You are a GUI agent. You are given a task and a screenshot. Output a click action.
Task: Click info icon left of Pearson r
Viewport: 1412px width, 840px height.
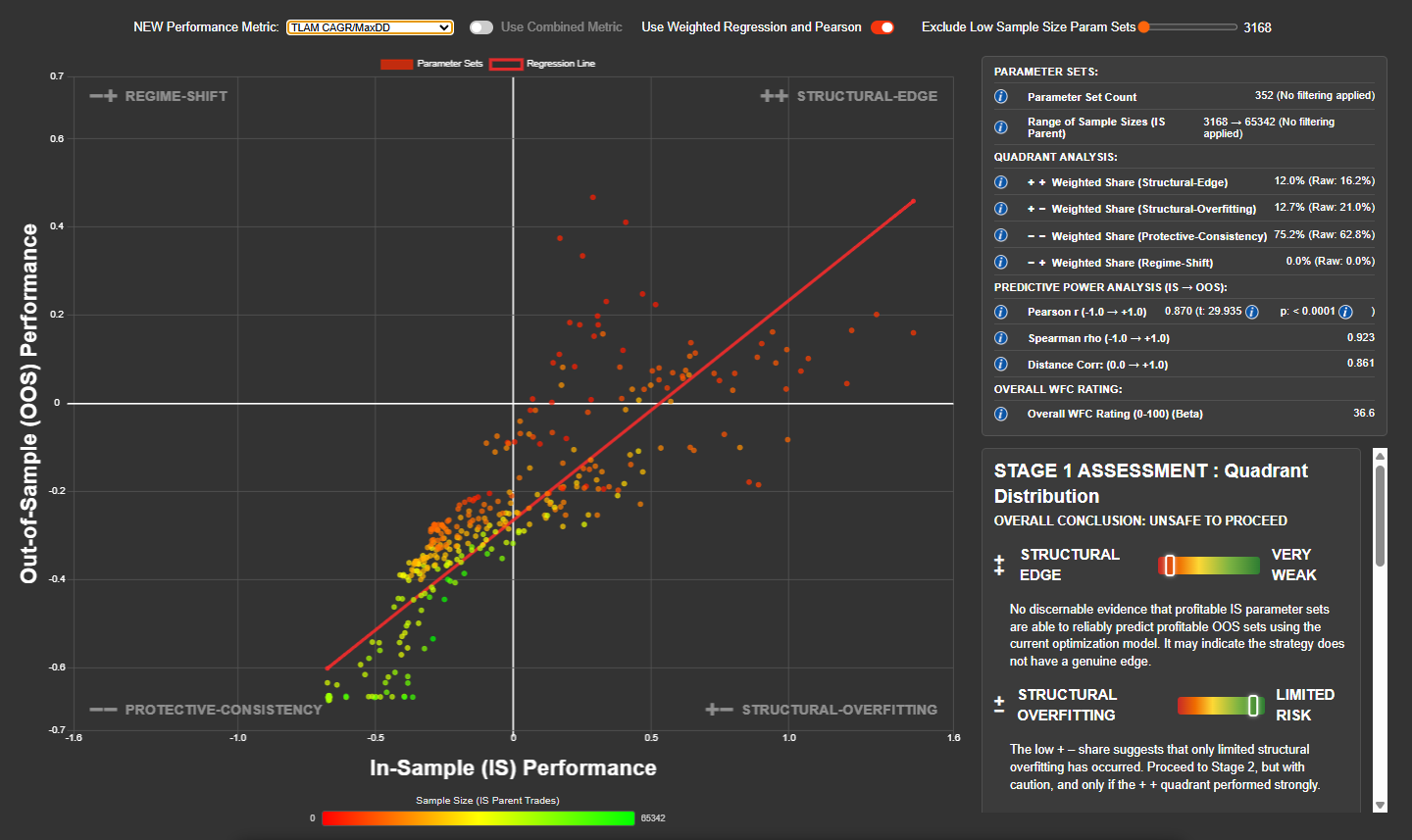click(x=1001, y=312)
